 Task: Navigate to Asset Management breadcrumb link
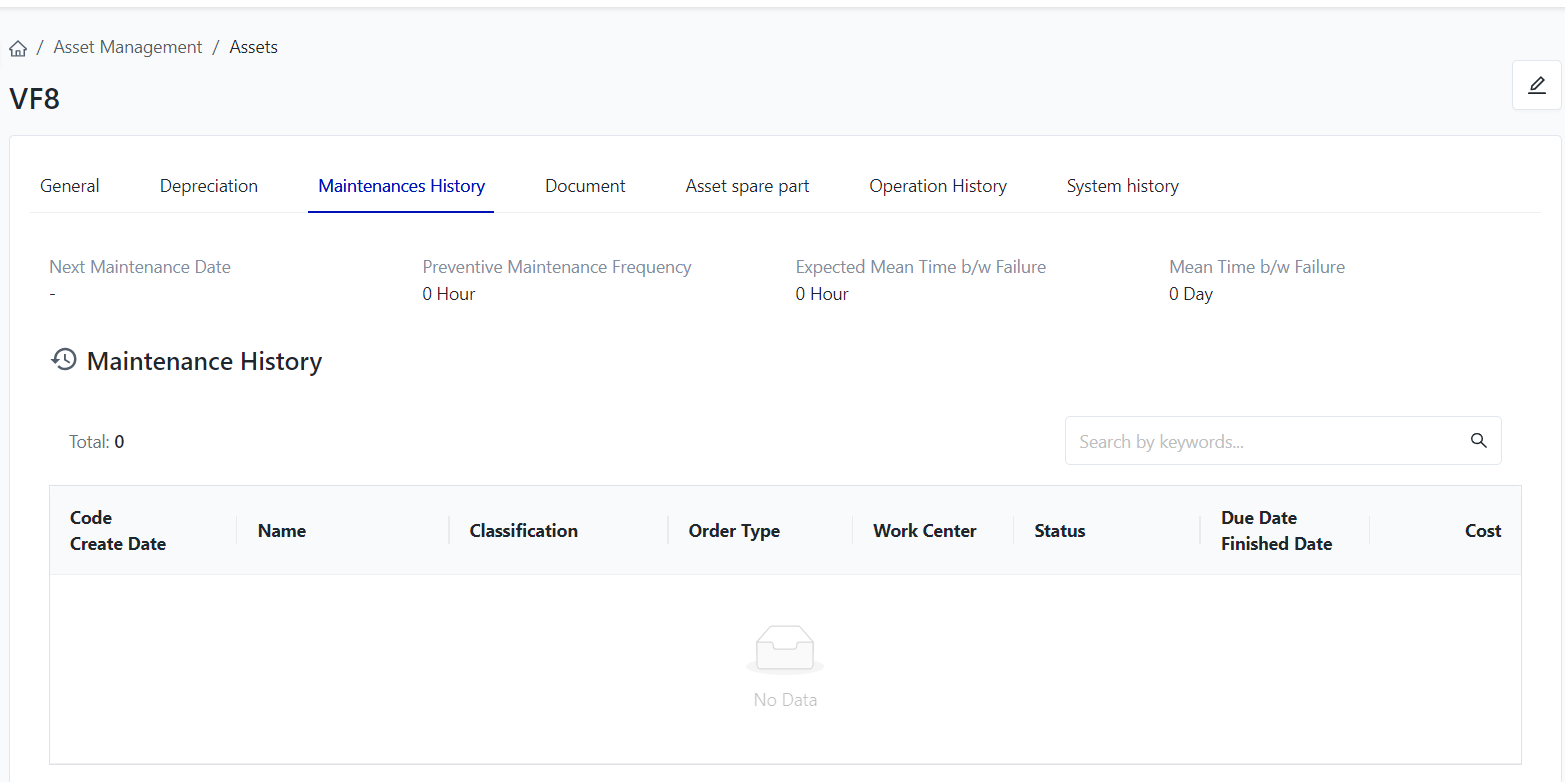coord(128,47)
